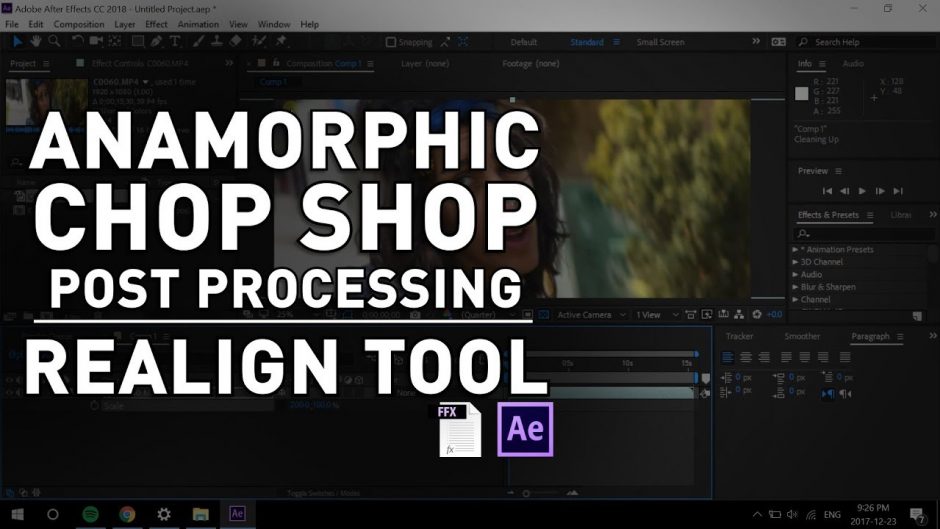Open the Active Camera dropdown
Screen dimensions: 940x529
click(591, 315)
